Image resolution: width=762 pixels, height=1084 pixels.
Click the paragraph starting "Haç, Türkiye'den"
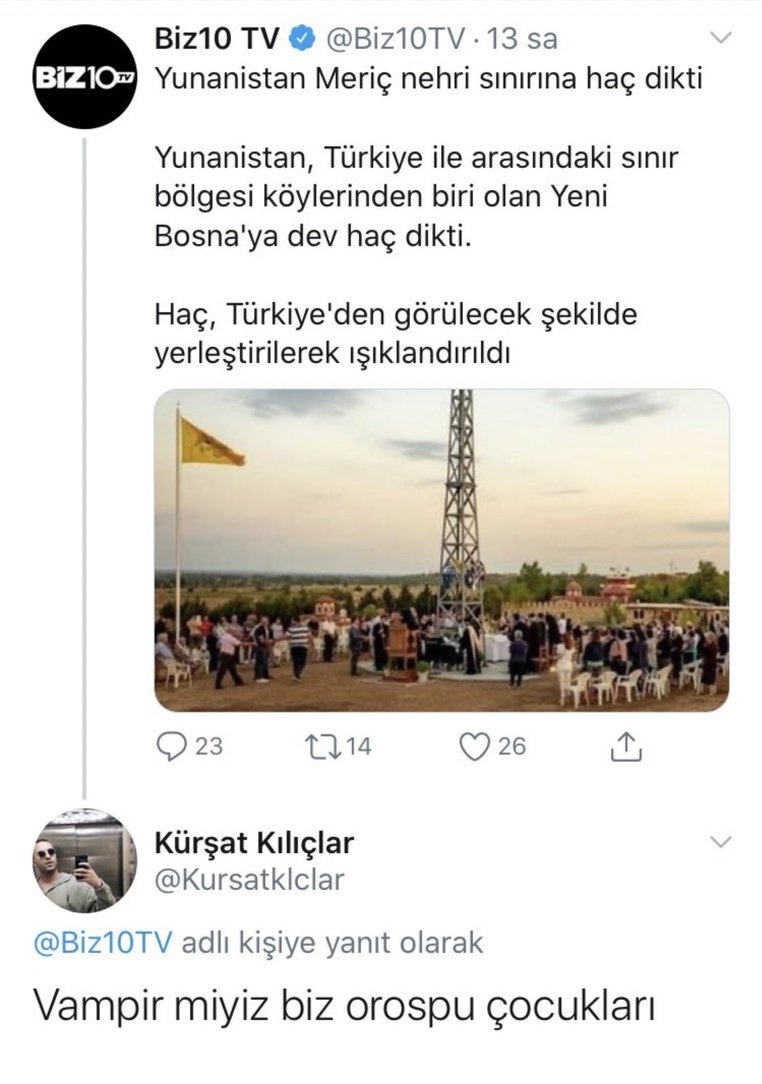point(396,335)
